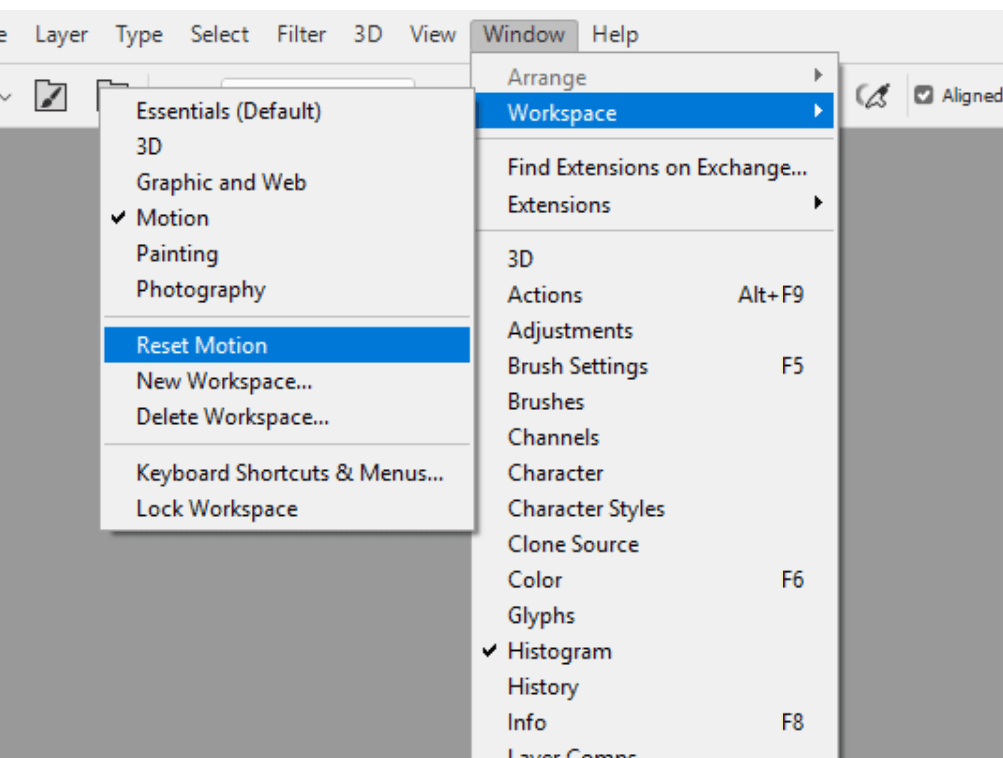1003x758 pixels.
Task: Open the Help menu
Action: (x=615, y=34)
